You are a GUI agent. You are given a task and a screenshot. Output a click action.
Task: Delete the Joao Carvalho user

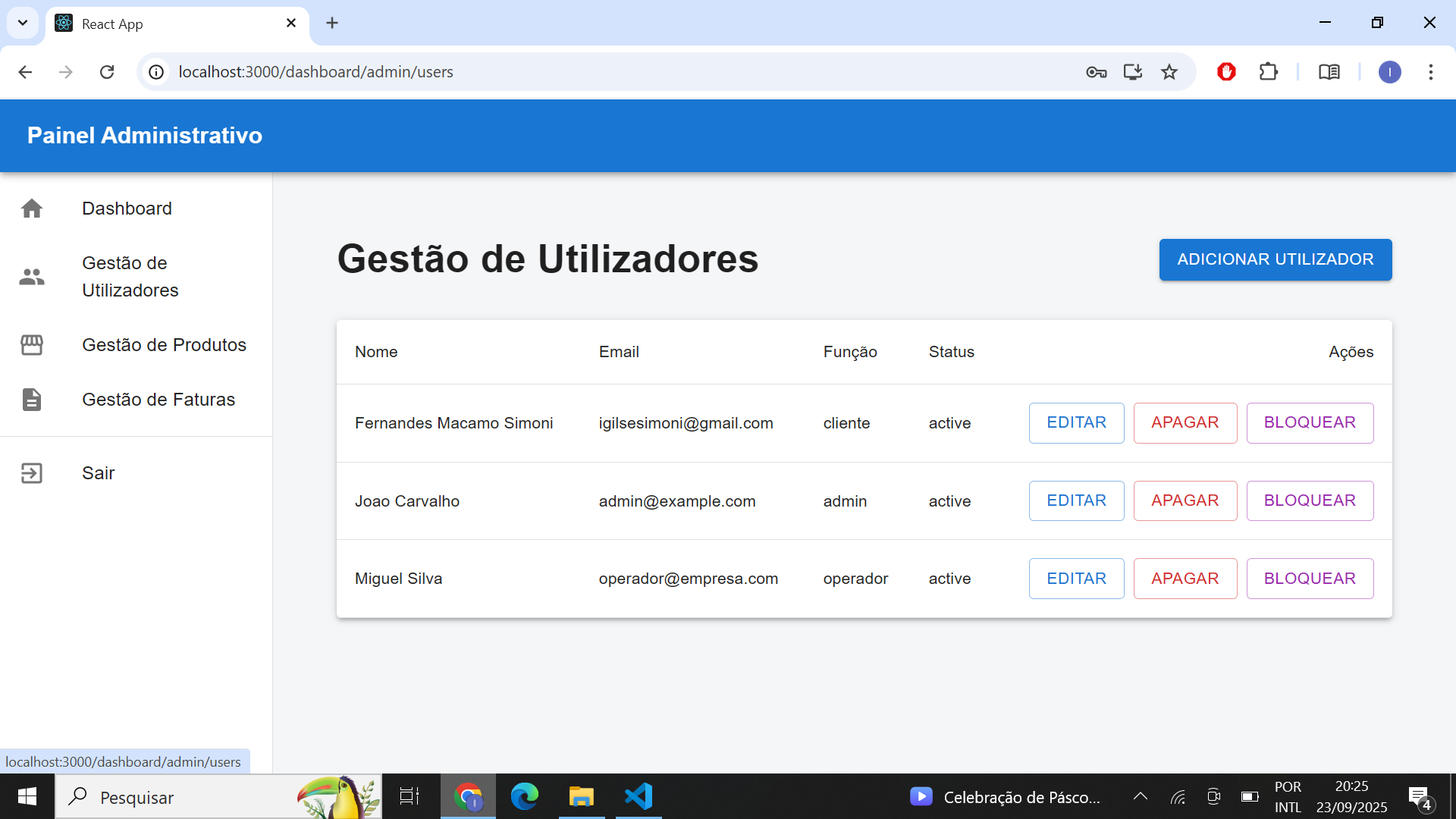1185,500
